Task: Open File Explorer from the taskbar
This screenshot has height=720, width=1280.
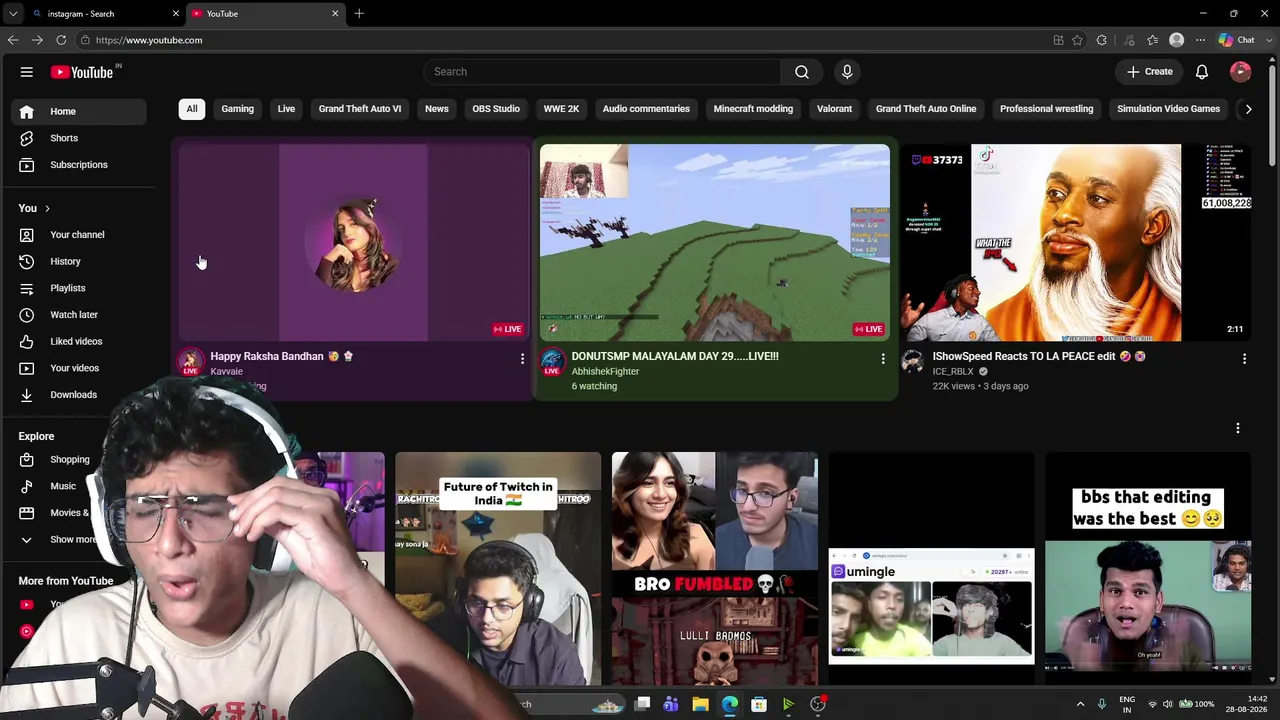Action: coord(700,704)
